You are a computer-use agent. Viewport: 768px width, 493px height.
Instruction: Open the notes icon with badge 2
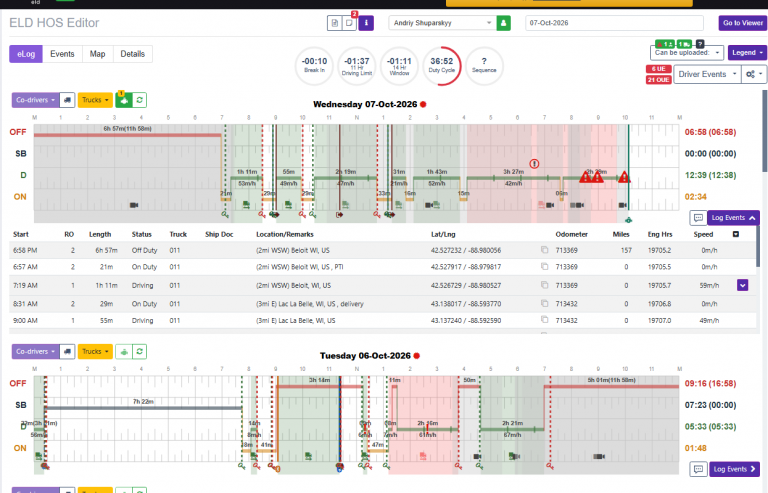pyautogui.click(x=349, y=23)
